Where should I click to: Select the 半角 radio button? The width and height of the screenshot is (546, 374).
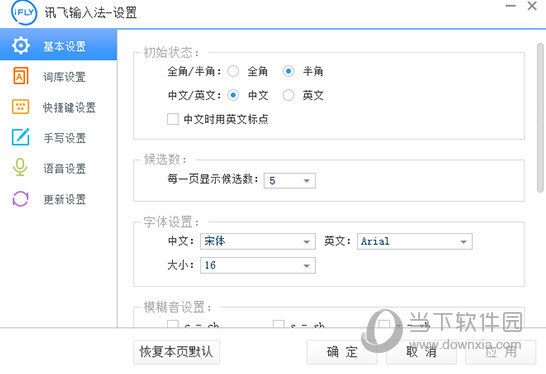pyautogui.click(x=288, y=71)
